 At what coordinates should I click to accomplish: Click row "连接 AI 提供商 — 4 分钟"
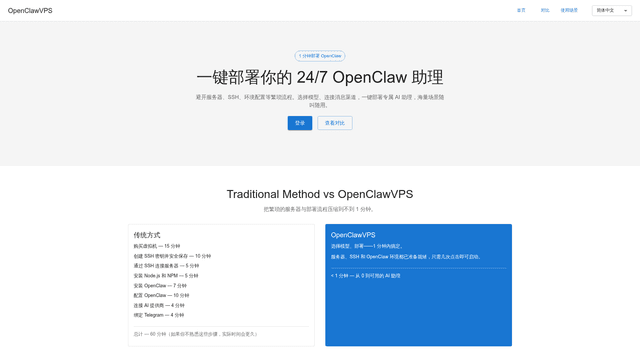coord(159,305)
